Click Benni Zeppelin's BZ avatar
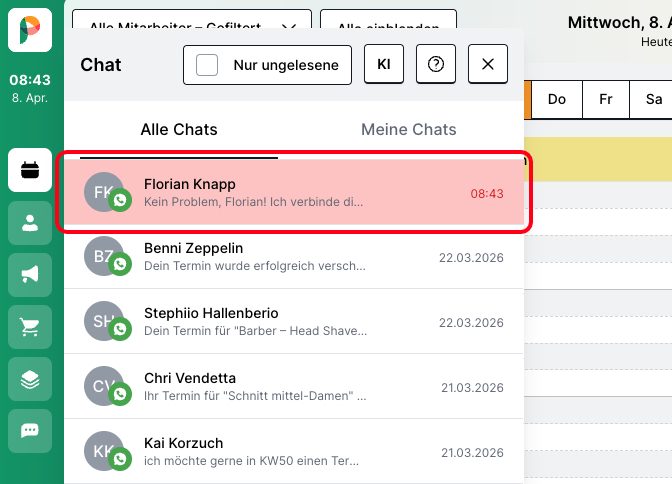Viewport: 672px width, 484px height. click(104, 256)
